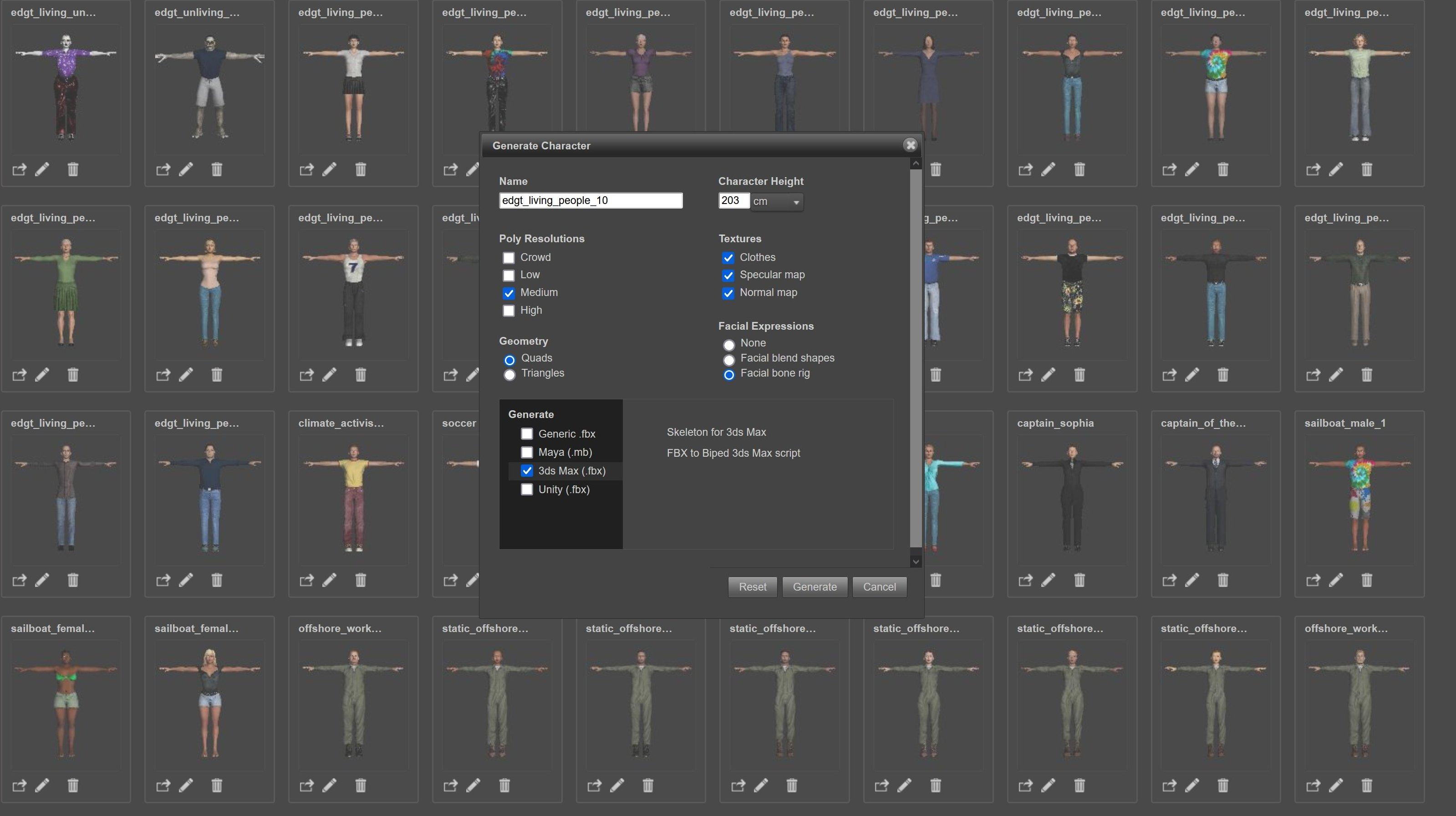Delete the green bikini sailboat_femal... character
This screenshot has width=1456, height=816.
coord(73,785)
